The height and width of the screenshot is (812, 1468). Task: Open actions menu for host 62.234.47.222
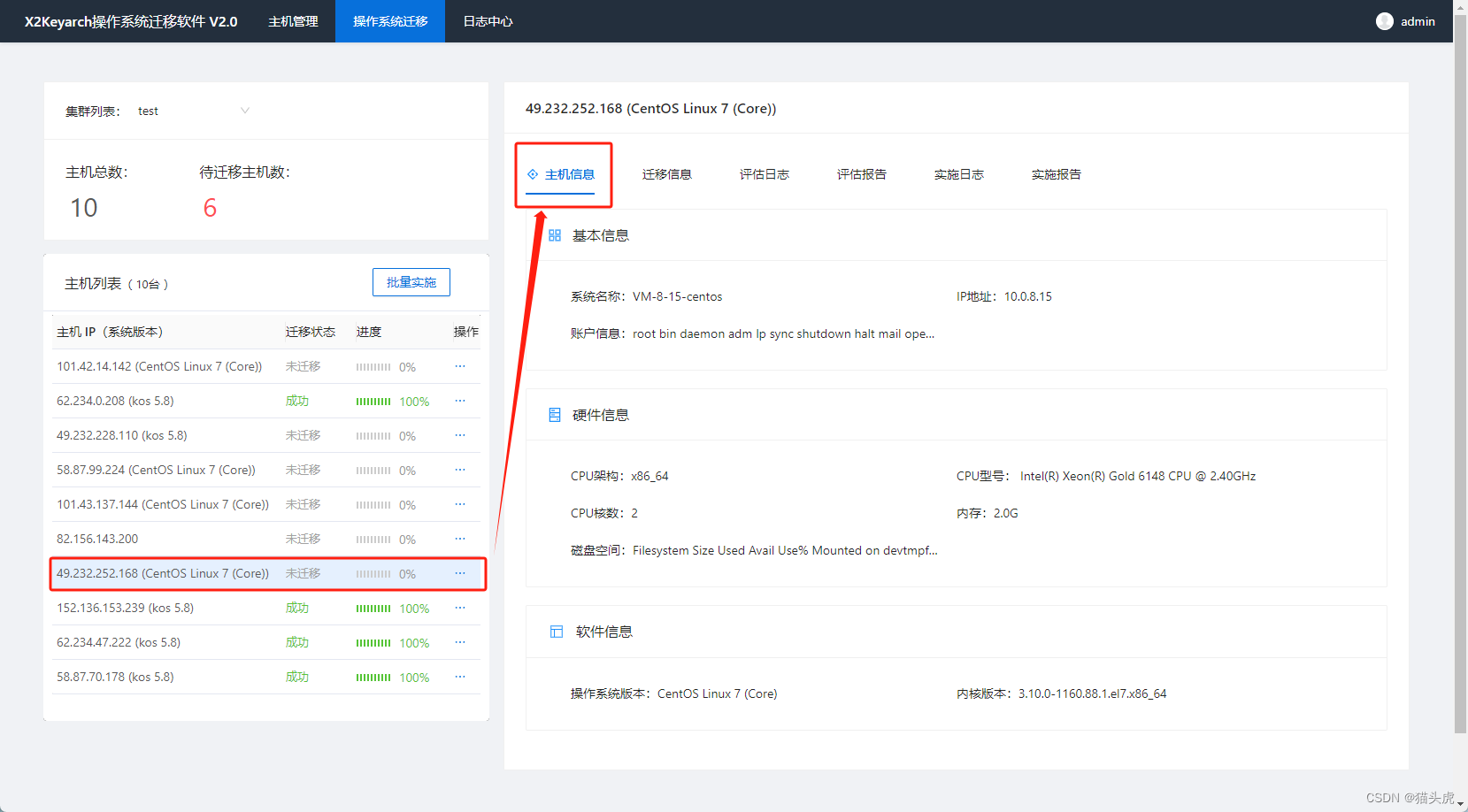click(x=460, y=642)
